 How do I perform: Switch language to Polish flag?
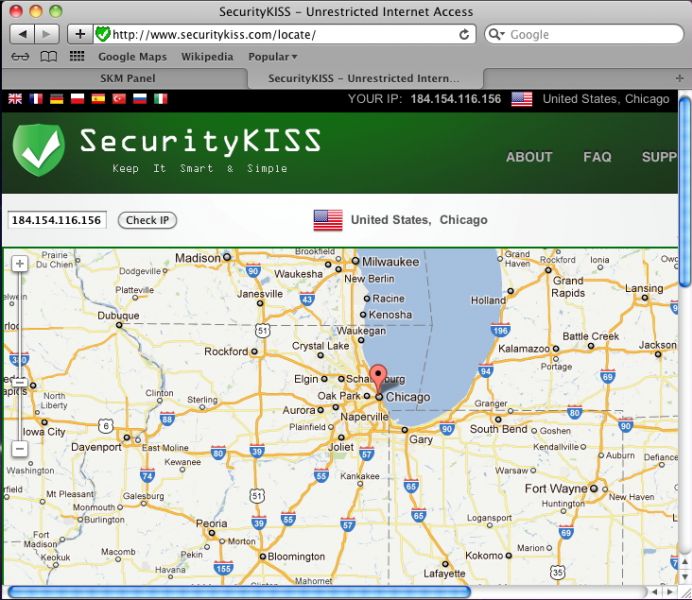pos(77,98)
